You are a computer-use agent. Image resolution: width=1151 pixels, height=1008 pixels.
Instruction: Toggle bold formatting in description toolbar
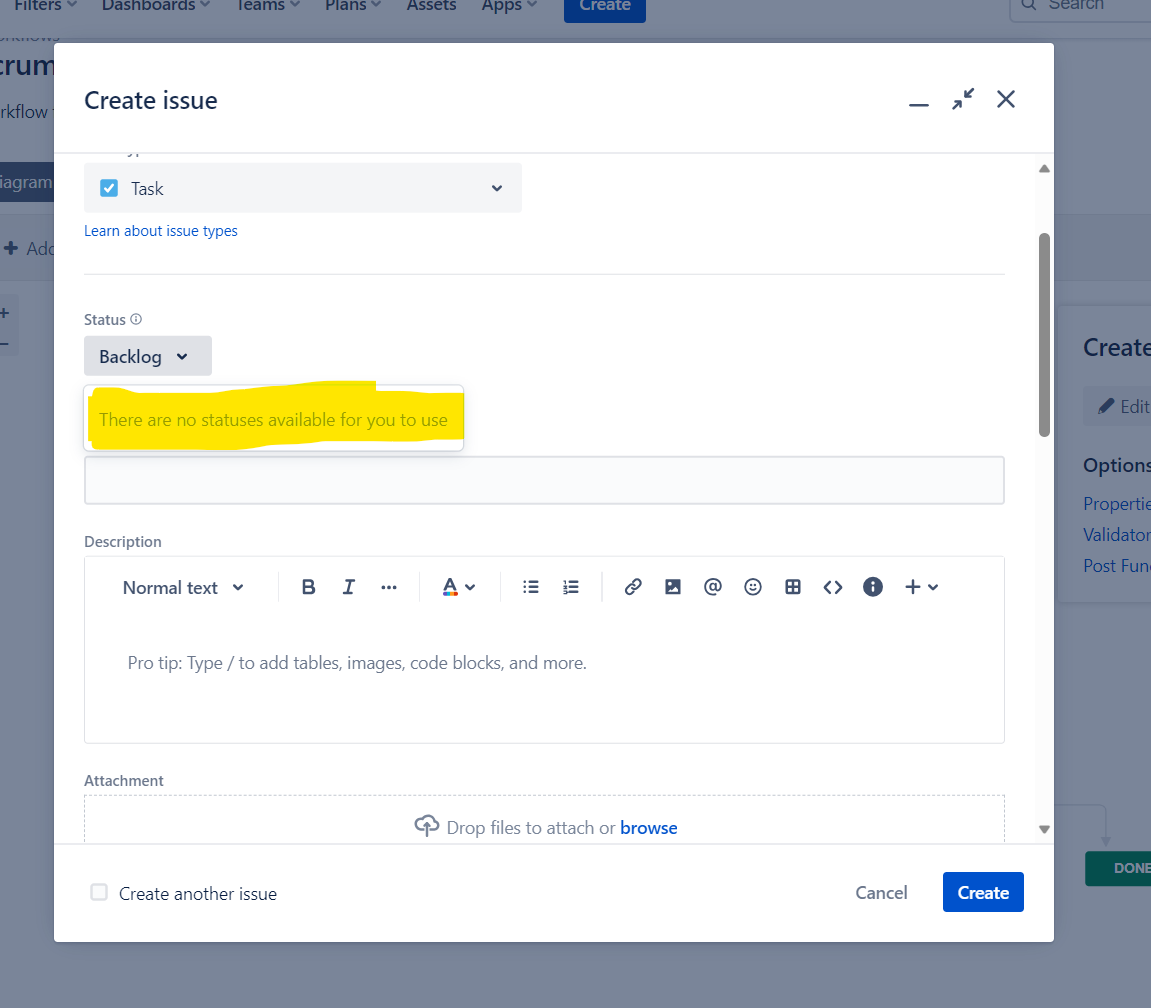click(308, 587)
